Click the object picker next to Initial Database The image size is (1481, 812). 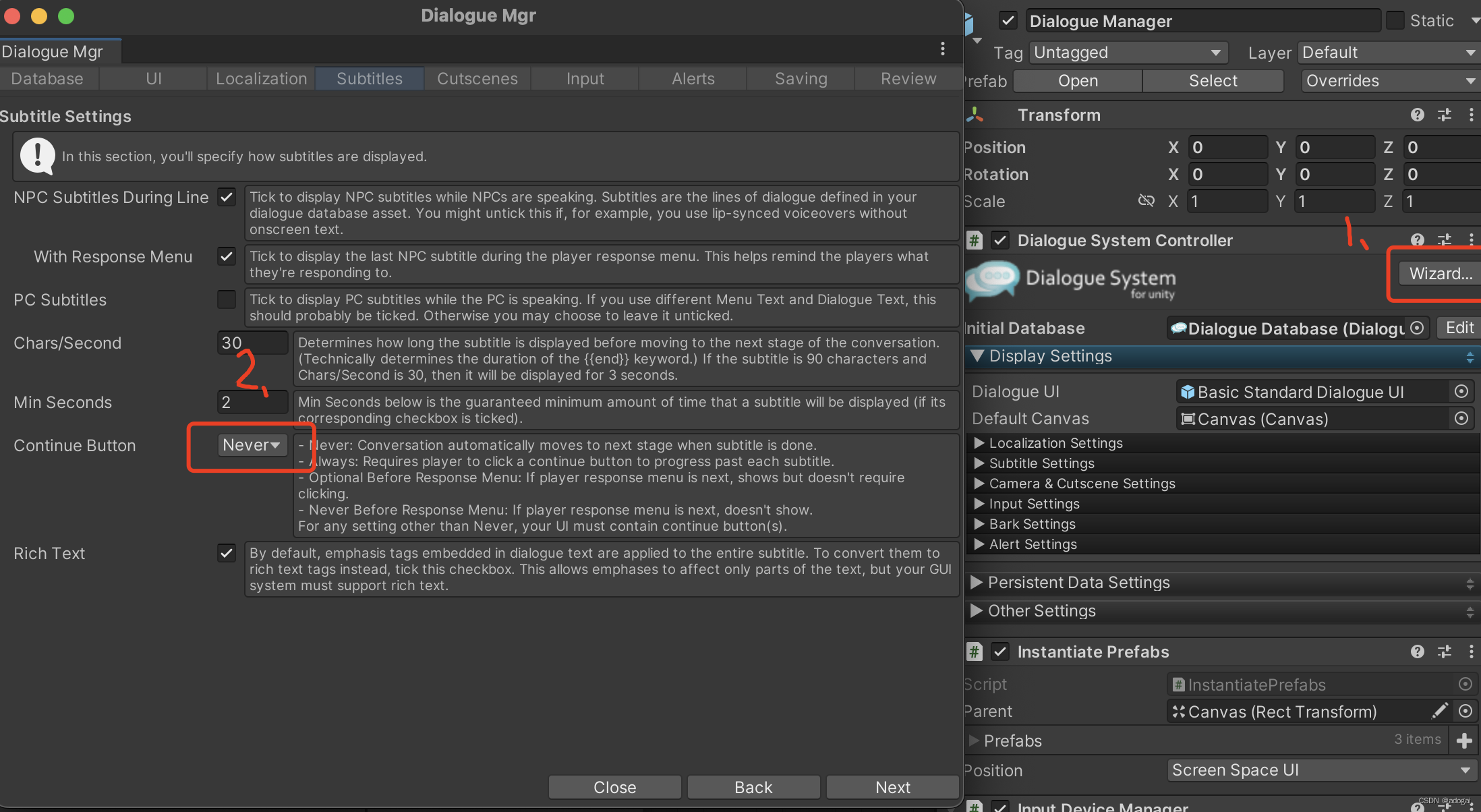click(1417, 328)
